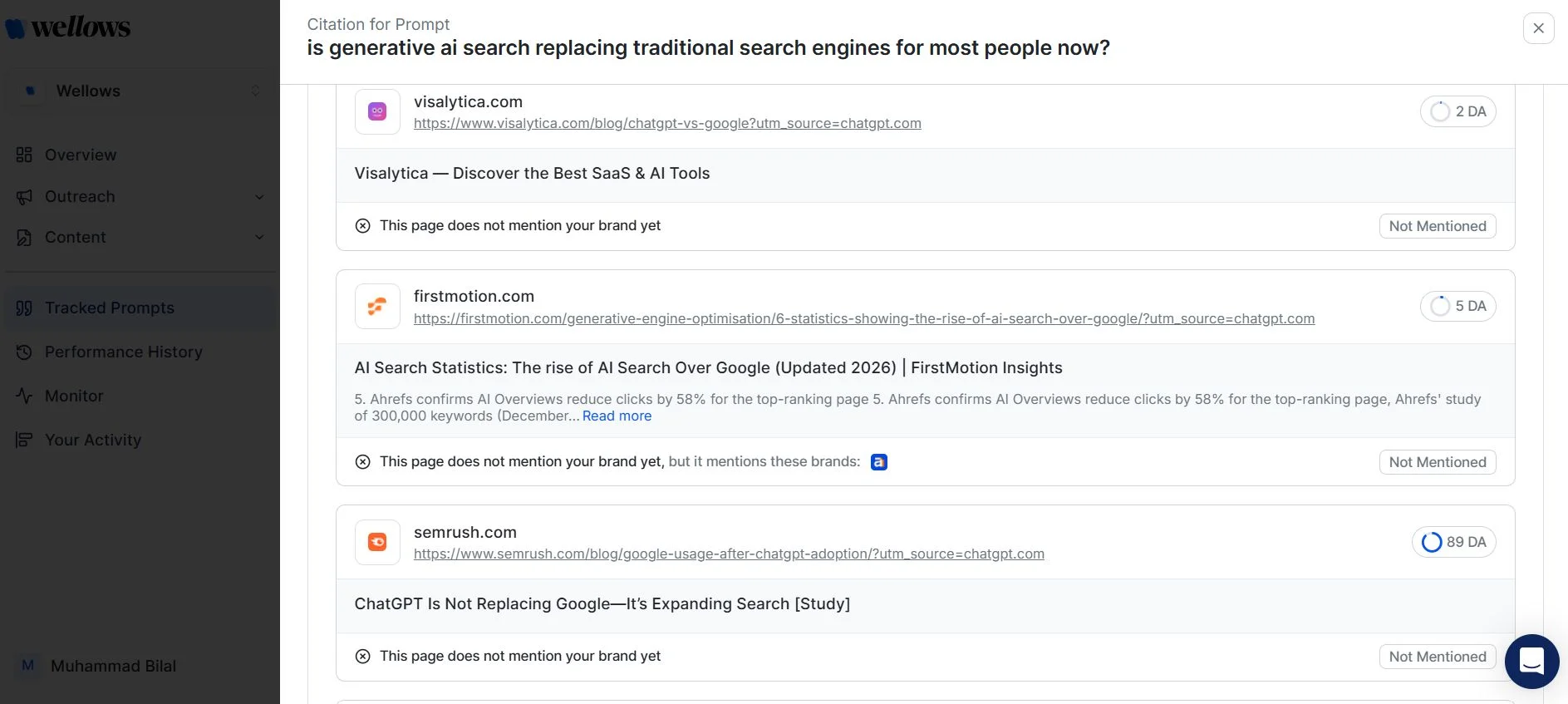Open the chat support widget

[1531, 662]
